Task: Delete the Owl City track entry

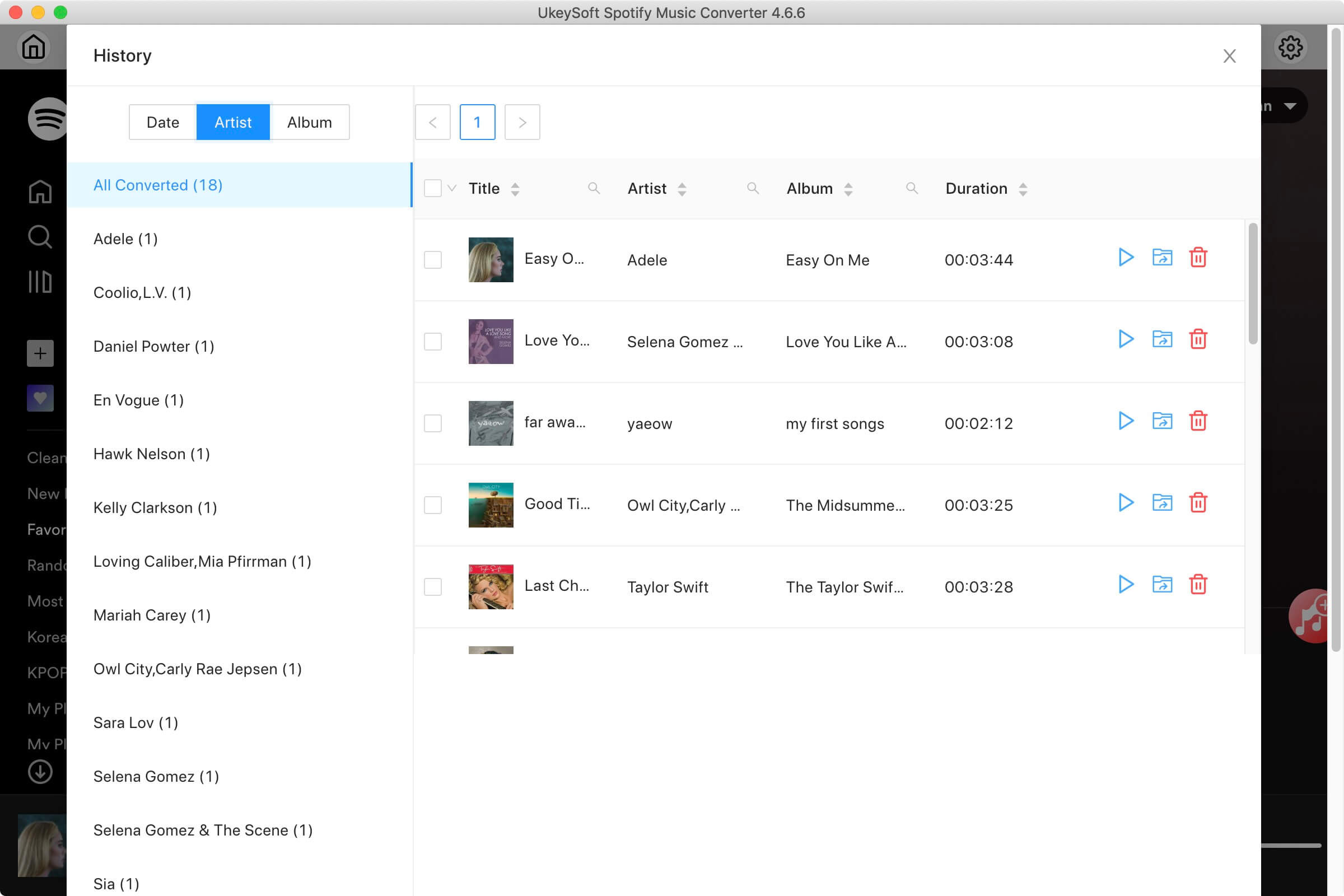Action: 1198,503
